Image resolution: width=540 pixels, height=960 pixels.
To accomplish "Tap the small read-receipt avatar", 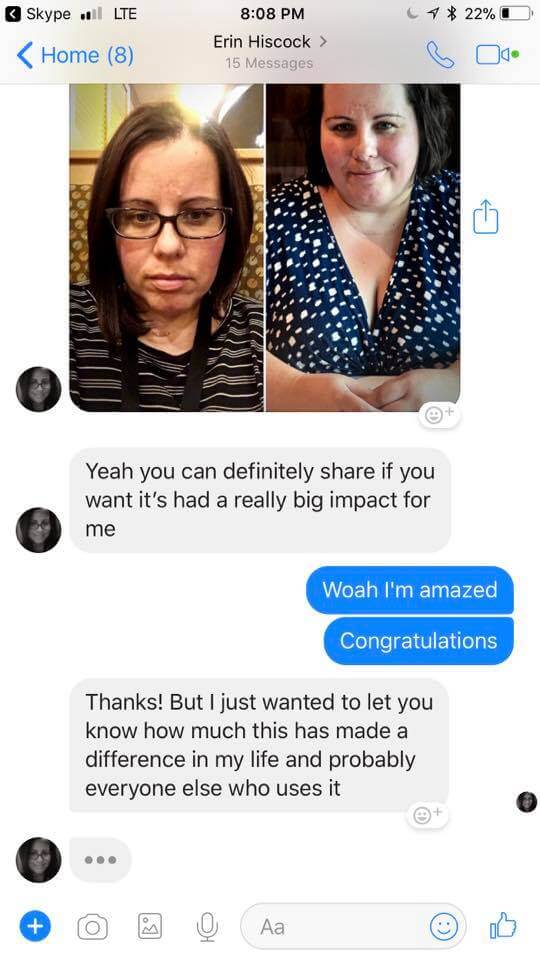I will 527,801.
